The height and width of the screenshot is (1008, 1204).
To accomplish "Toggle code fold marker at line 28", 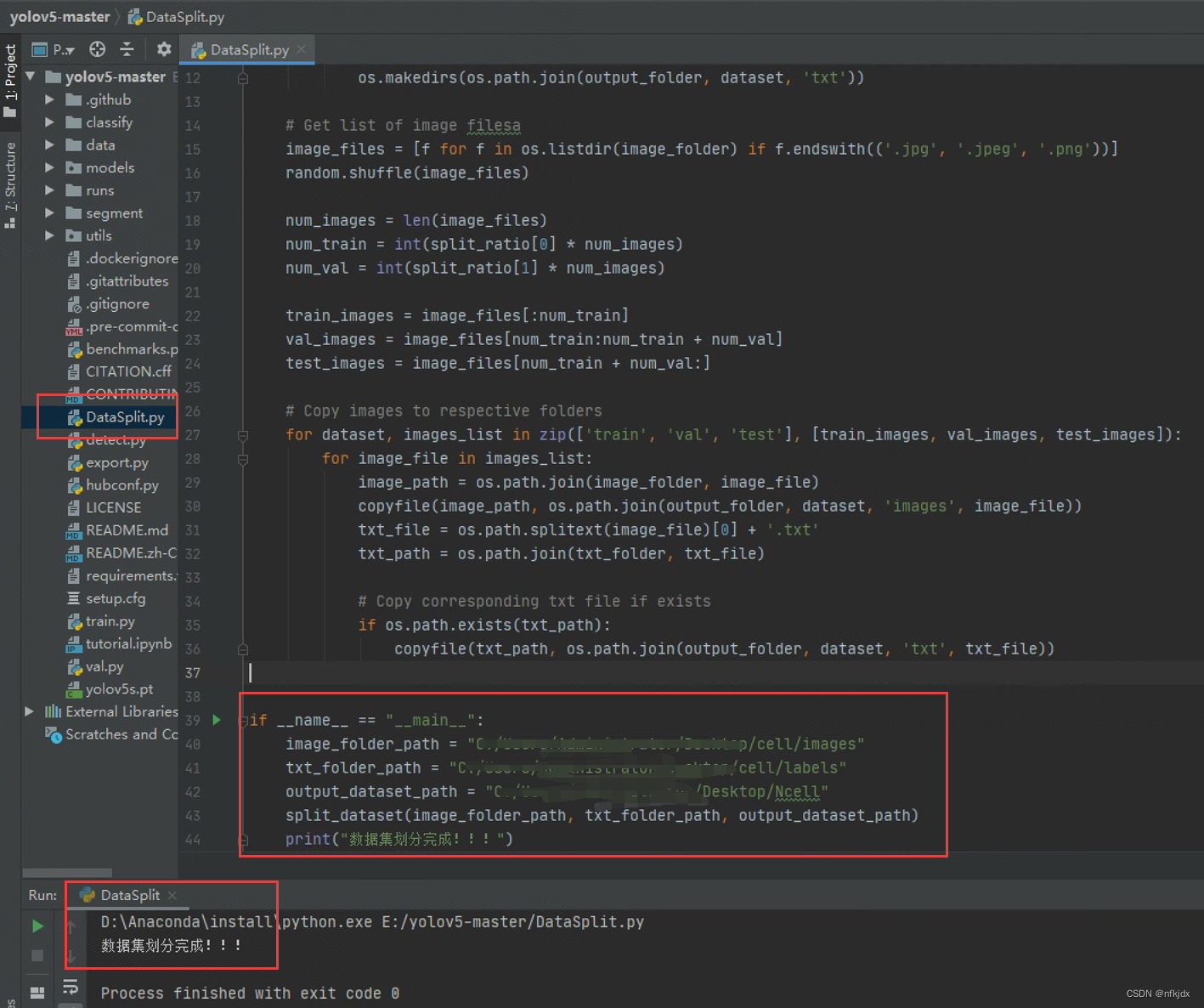I will click(243, 459).
